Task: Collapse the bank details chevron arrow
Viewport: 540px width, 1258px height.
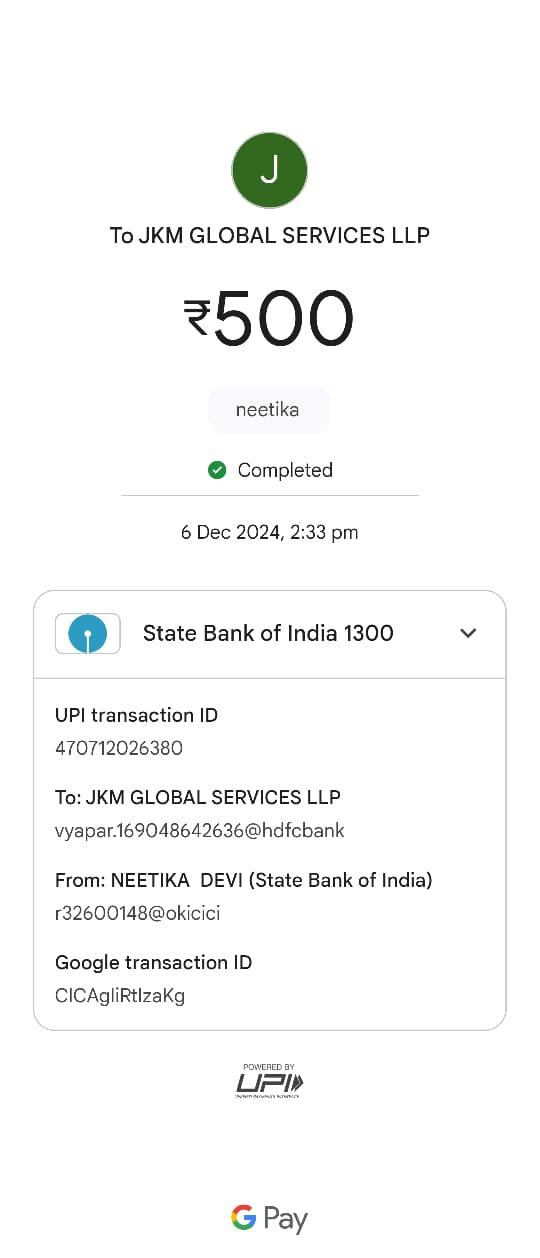Action: (x=468, y=633)
